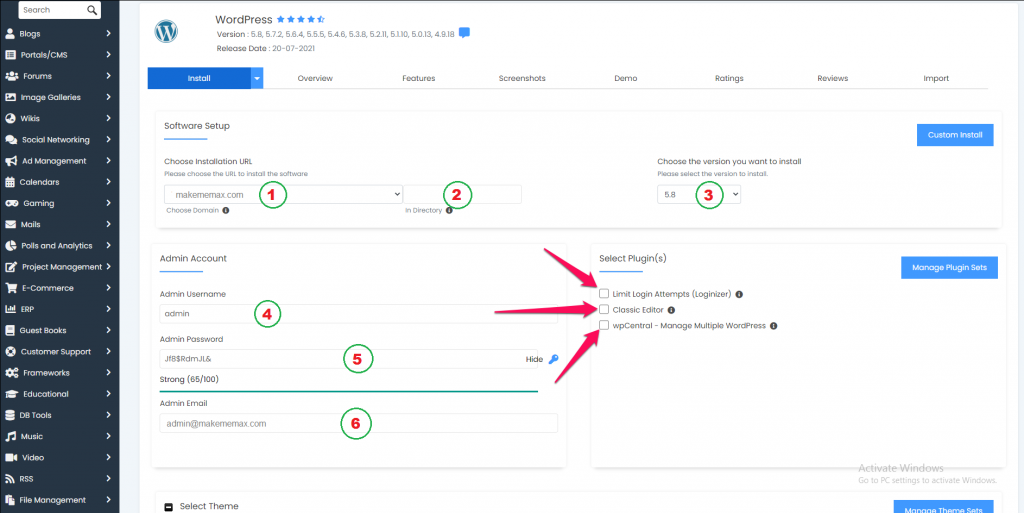This screenshot has width=1024, height=513.
Task: Click the Admin Email field
Action: pyautogui.click(x=359, y=423)
